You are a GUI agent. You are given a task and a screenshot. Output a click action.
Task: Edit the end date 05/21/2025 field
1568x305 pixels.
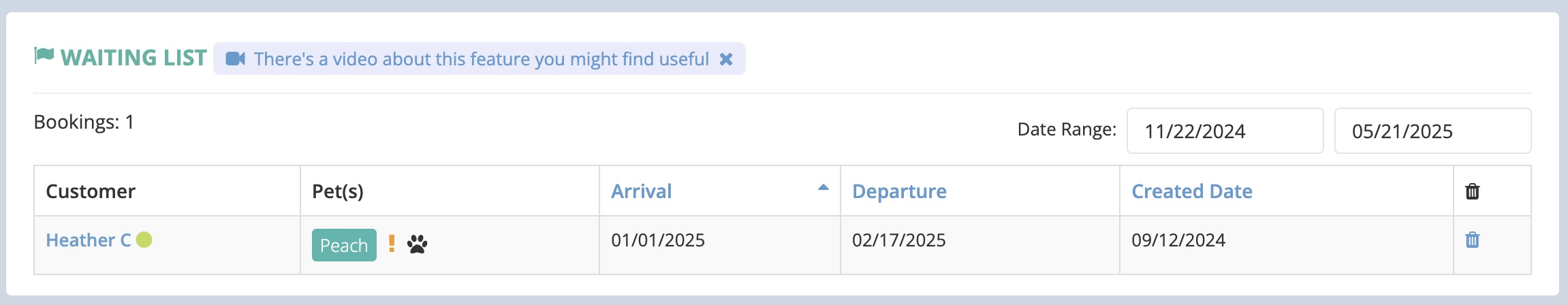(1432, 131)
